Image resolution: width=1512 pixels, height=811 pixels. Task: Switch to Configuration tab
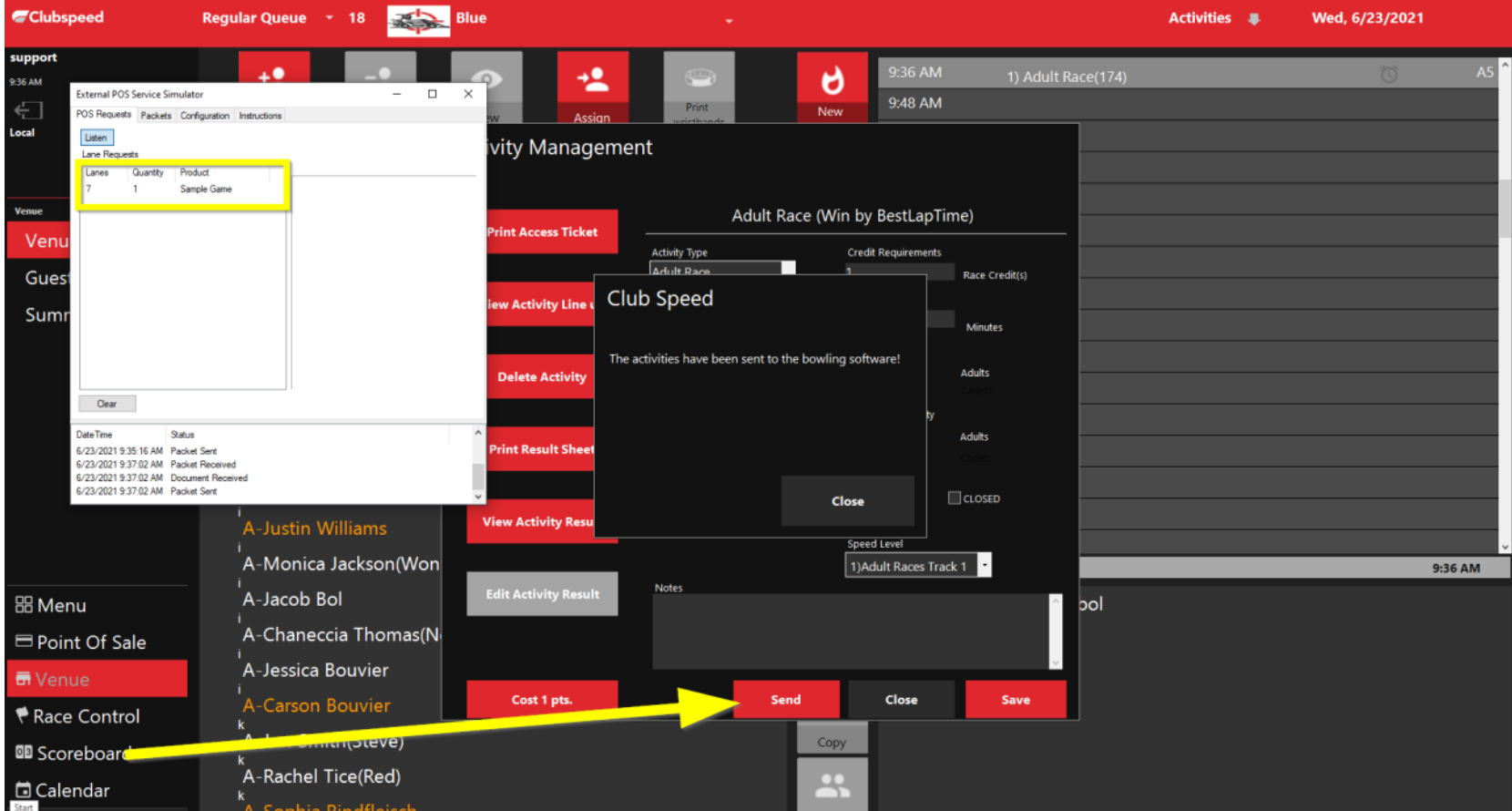tap(205, 116)
